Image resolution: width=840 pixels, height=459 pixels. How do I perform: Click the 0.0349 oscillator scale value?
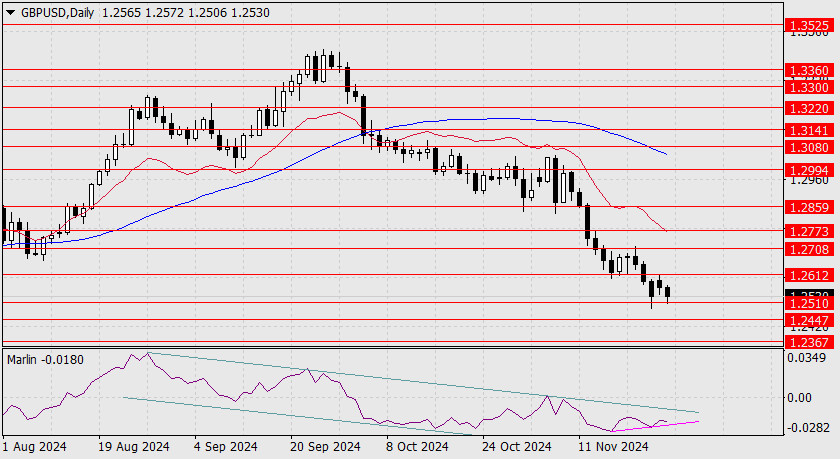pos(806,357)
